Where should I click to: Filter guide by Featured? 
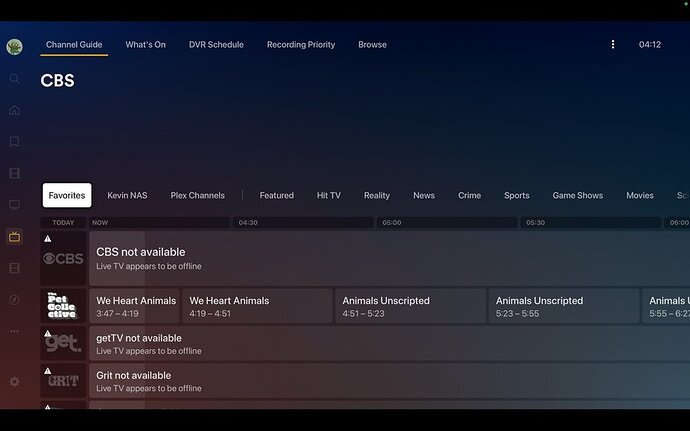point(276,195)
